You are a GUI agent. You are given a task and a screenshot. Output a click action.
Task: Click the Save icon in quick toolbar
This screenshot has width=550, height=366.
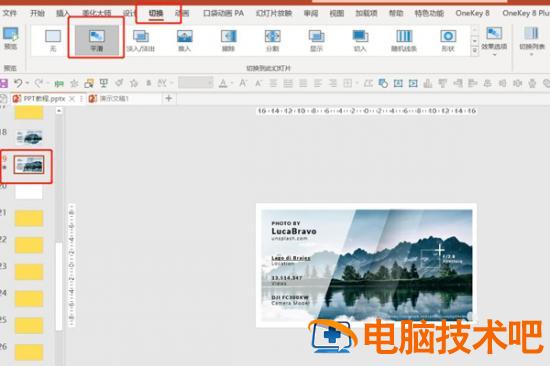click(4, 84)
